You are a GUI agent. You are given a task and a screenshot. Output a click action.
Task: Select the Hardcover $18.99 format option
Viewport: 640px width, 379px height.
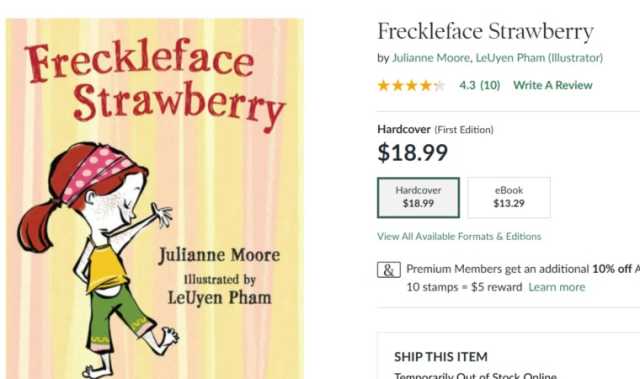418,197
